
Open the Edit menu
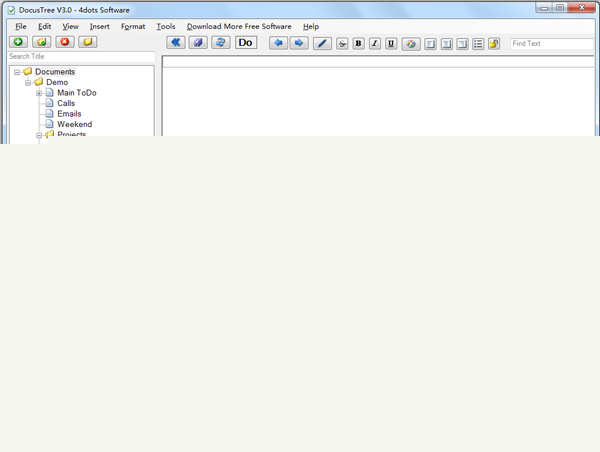44,26
